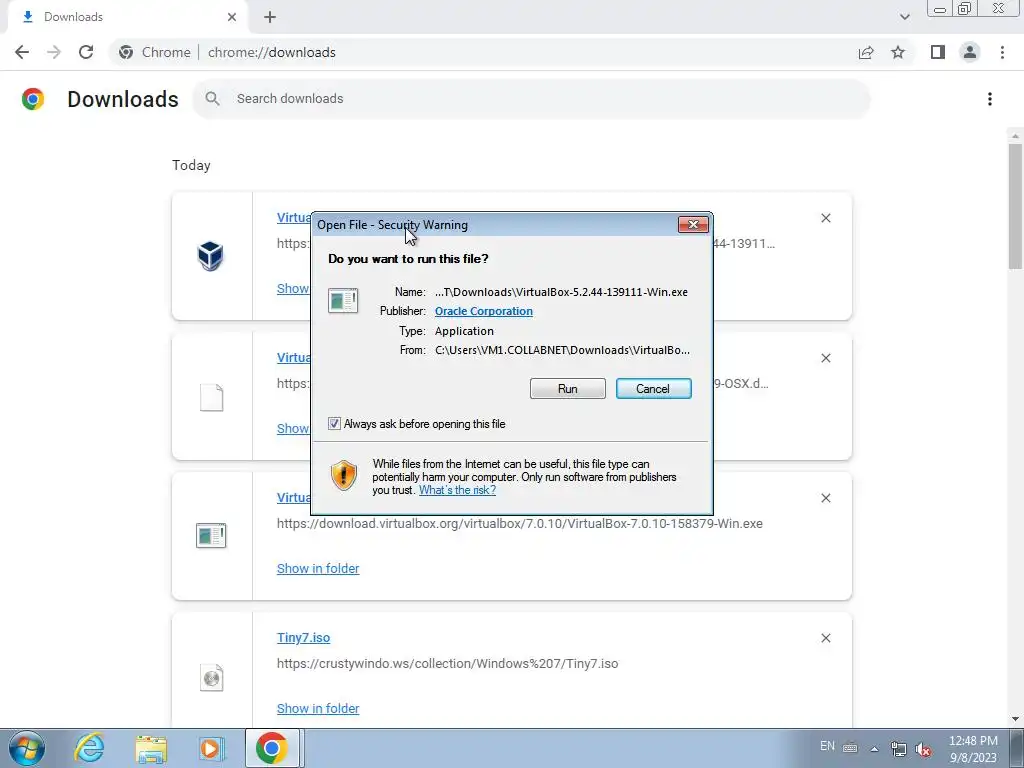Remove the first VirtualBox download from list
The width and height of the screenshot is (1024, 768).
coord(825,218)
